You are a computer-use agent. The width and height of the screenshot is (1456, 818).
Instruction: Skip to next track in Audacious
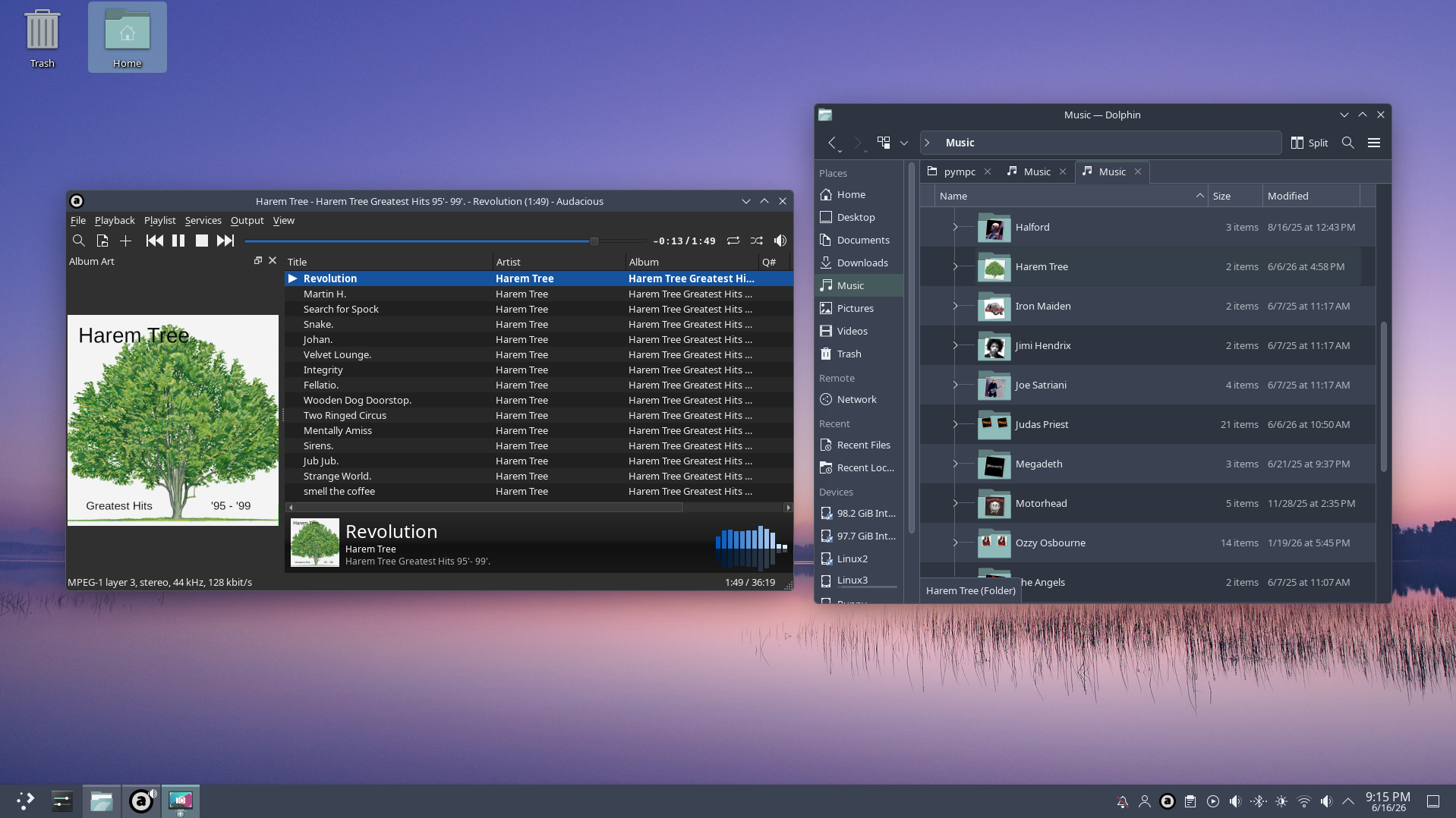[225, 241]
